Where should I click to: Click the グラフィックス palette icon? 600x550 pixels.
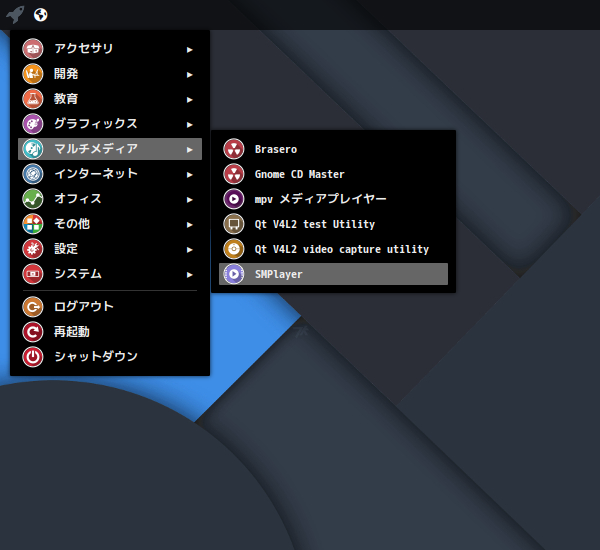(33, 124)
